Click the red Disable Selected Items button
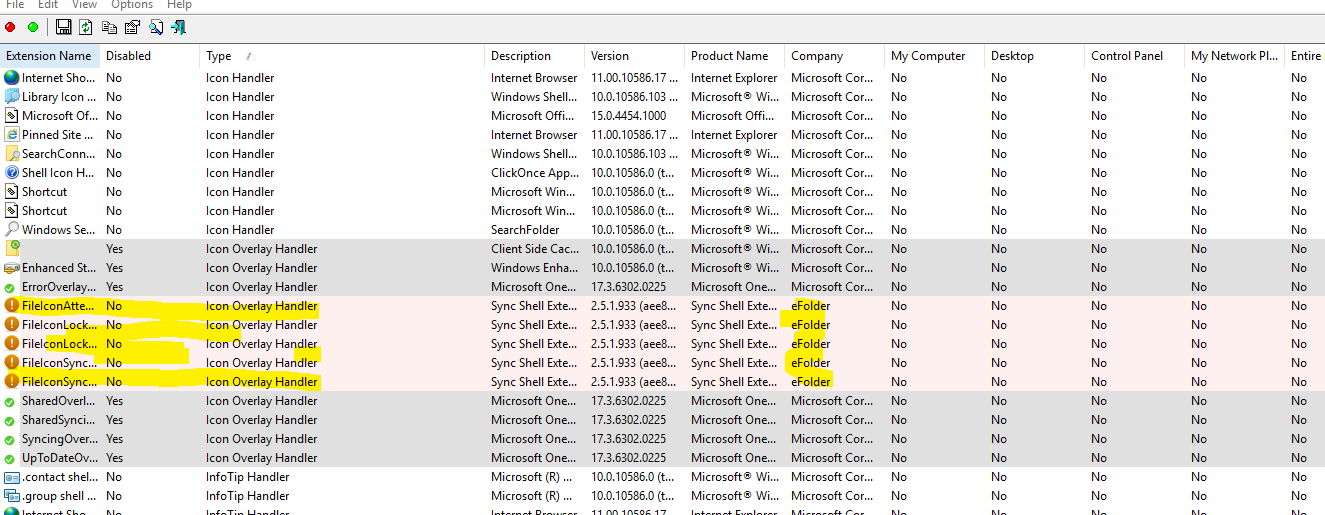 10,27
